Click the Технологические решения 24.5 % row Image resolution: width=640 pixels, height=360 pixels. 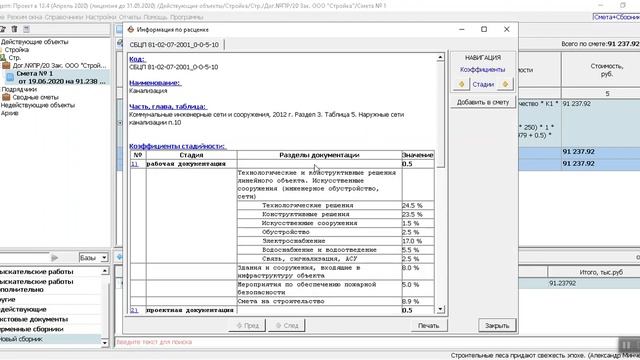click(x=336, y=205)
